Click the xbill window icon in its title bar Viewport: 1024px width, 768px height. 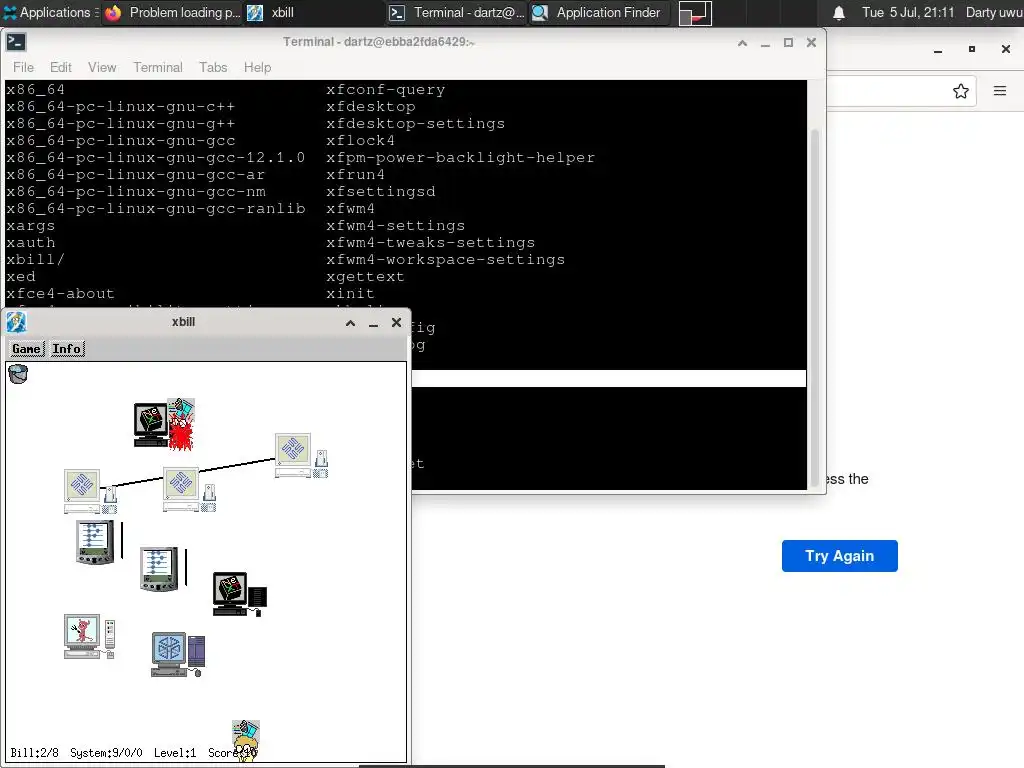pyautogui.click(x=16, y=322)
